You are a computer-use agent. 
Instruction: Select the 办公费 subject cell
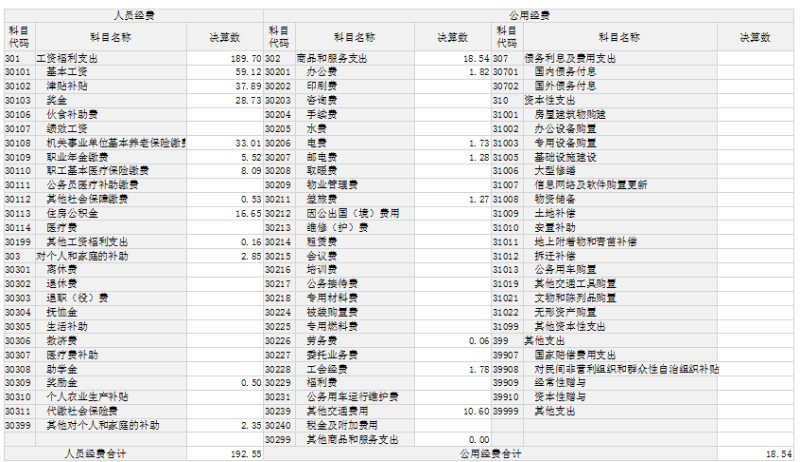321,73
